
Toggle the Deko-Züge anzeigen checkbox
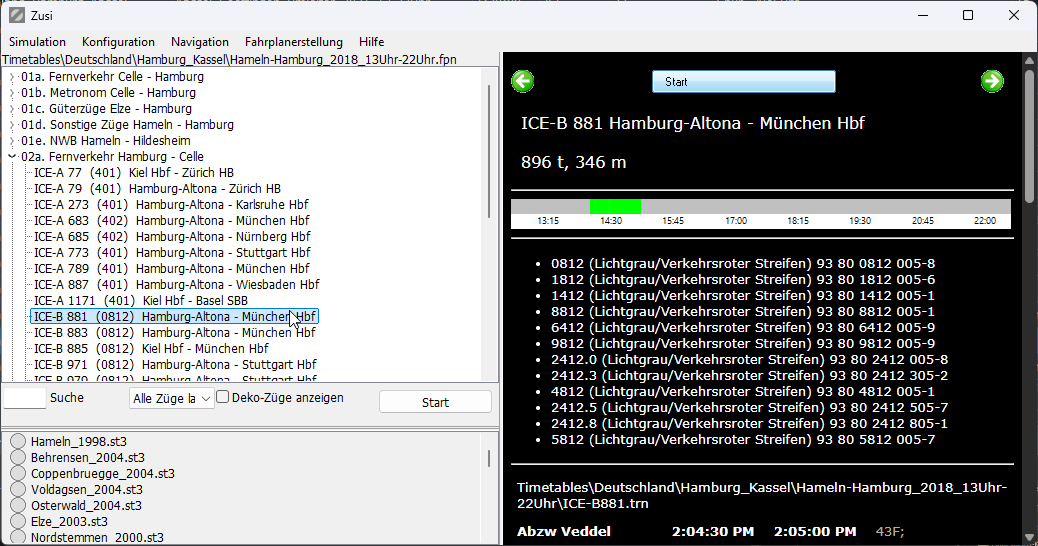223,397
